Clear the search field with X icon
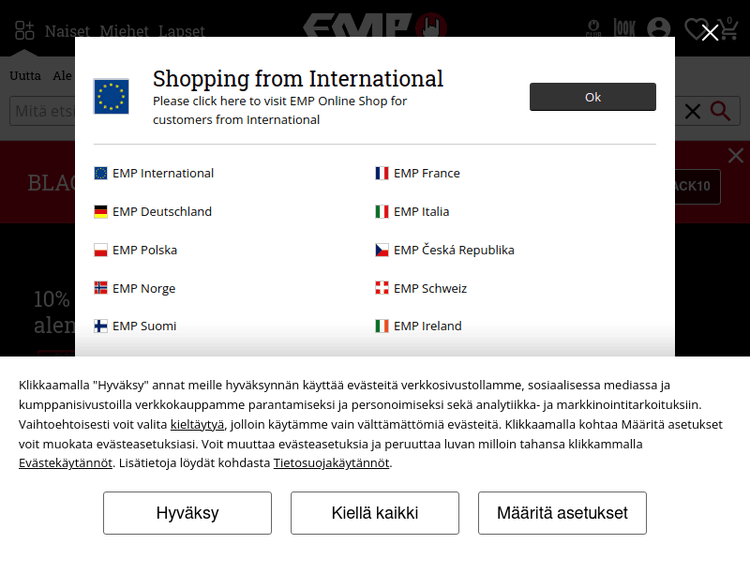 tap(692, 111)
